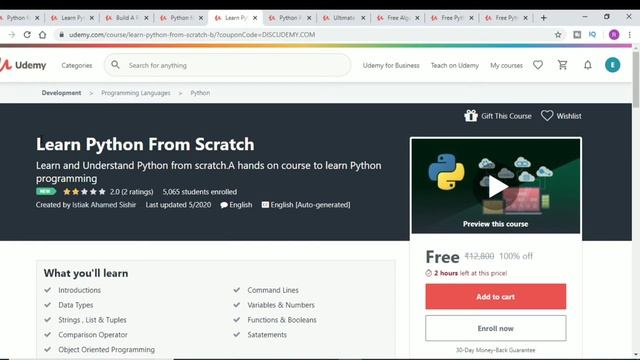
Task: Open the Categories menu
Action: 77,65
